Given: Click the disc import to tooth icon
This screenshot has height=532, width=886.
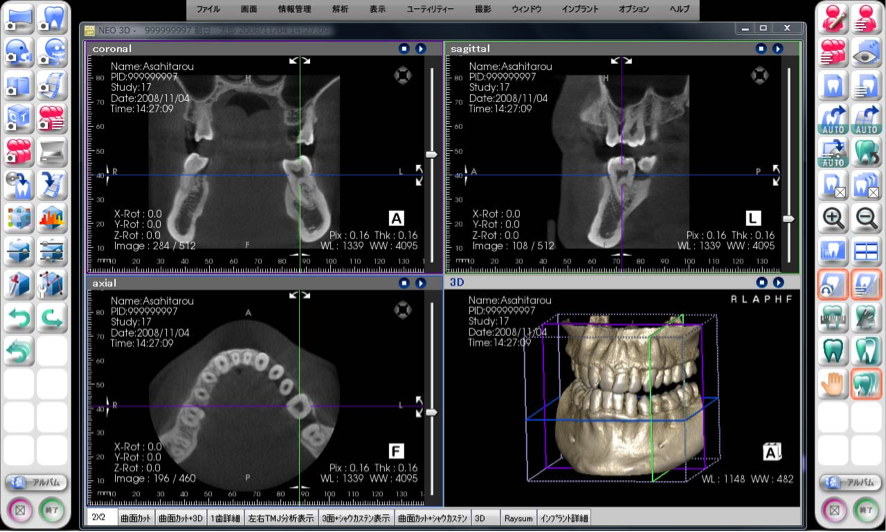Looking at the screenshot, I should tap(19, 185).
